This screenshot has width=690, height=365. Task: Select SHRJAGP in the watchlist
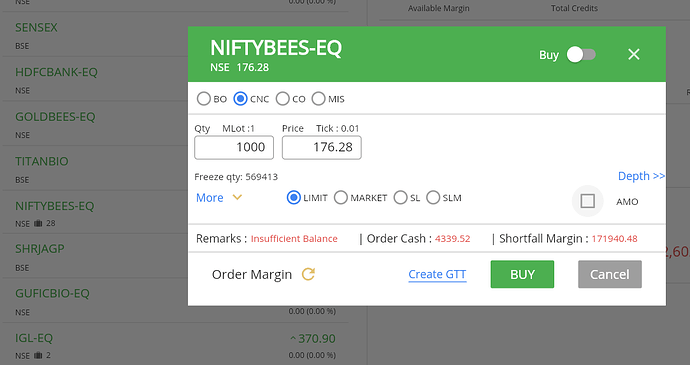[40, 249]
